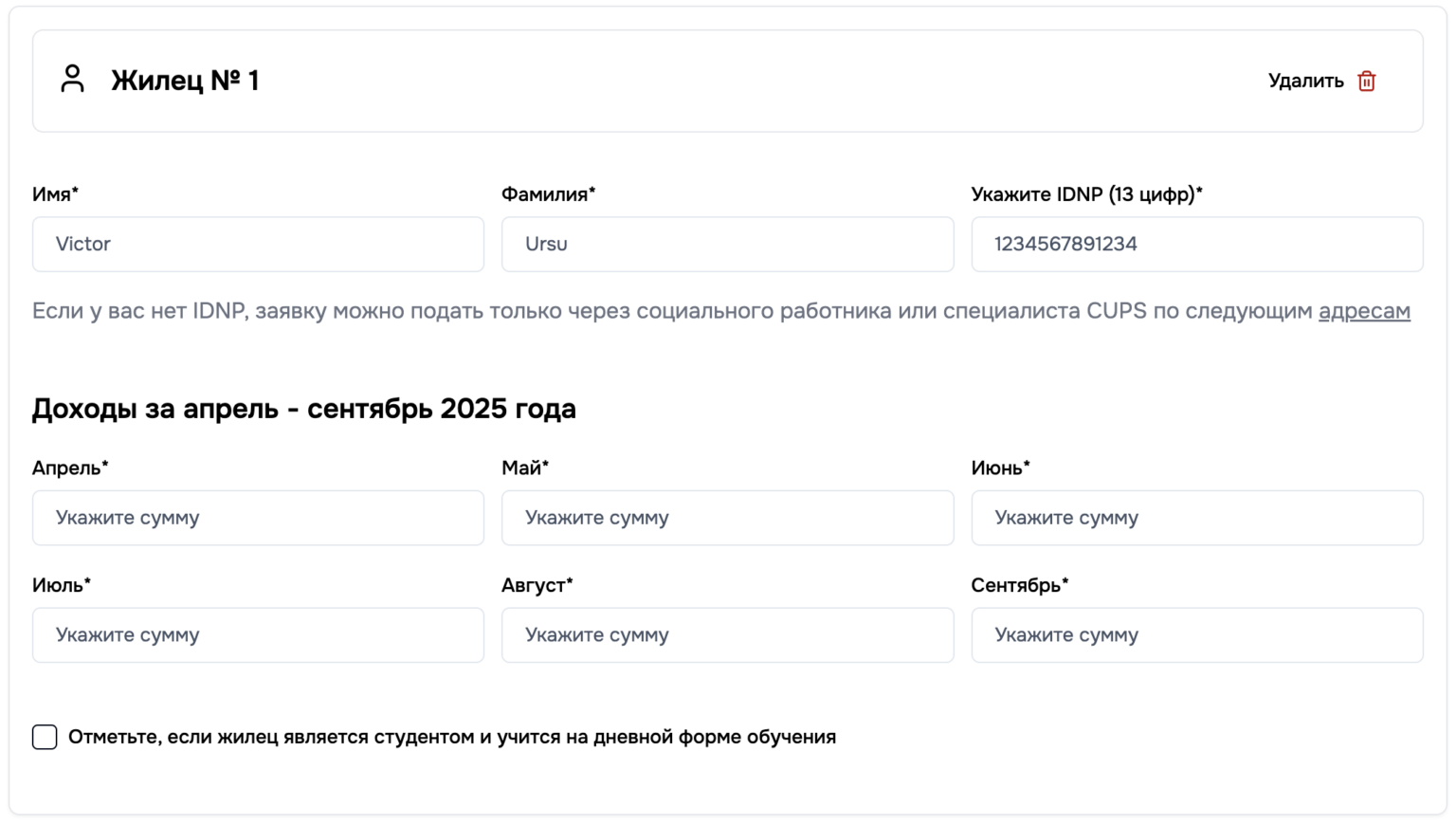Image resolution: width=1456 pixels, height=825 pixels.
Task: Click the Август income amount field
Action: tap(727, 635)
